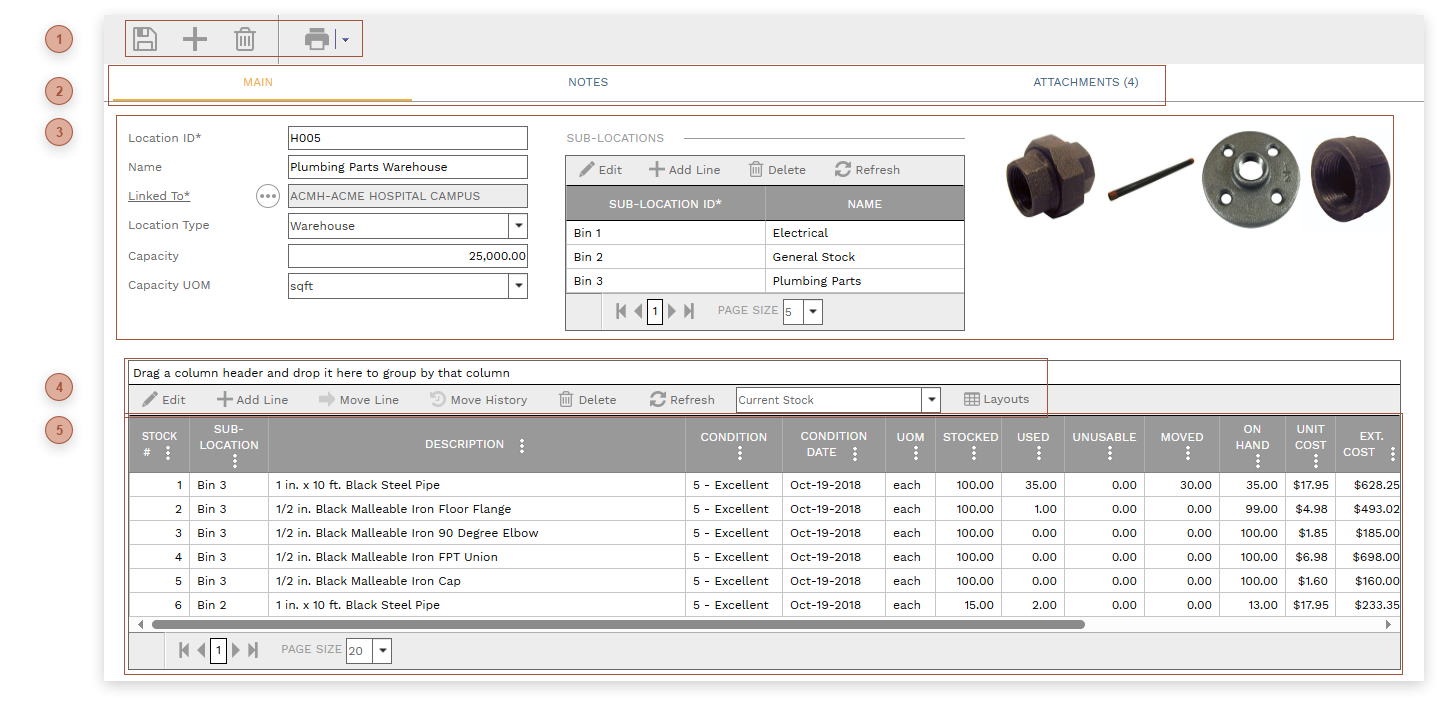1443x704 pixels.
Task: Click into the Location ID input field
Action: point(407,138)
